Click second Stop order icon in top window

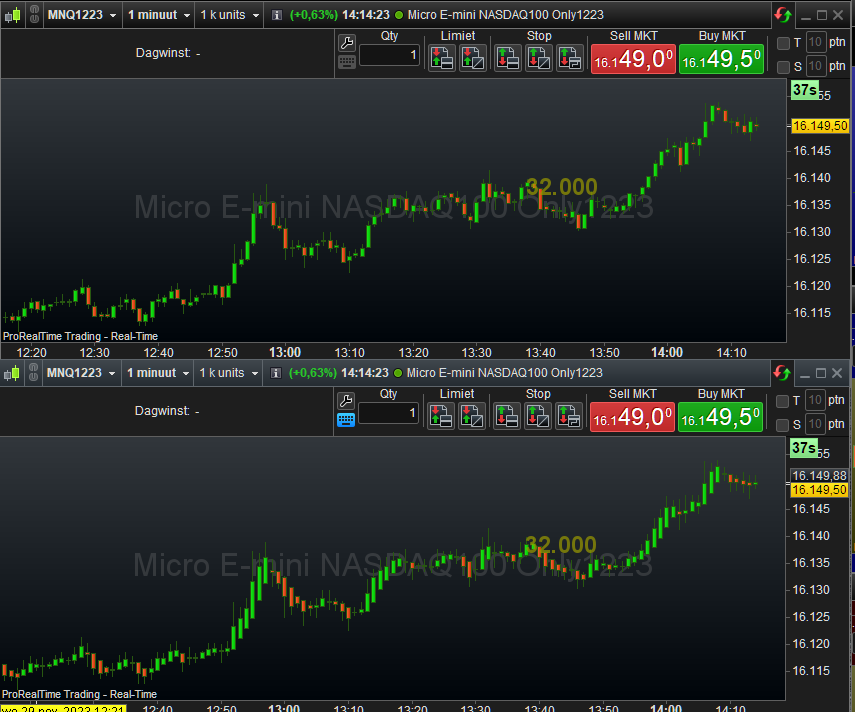539,58
